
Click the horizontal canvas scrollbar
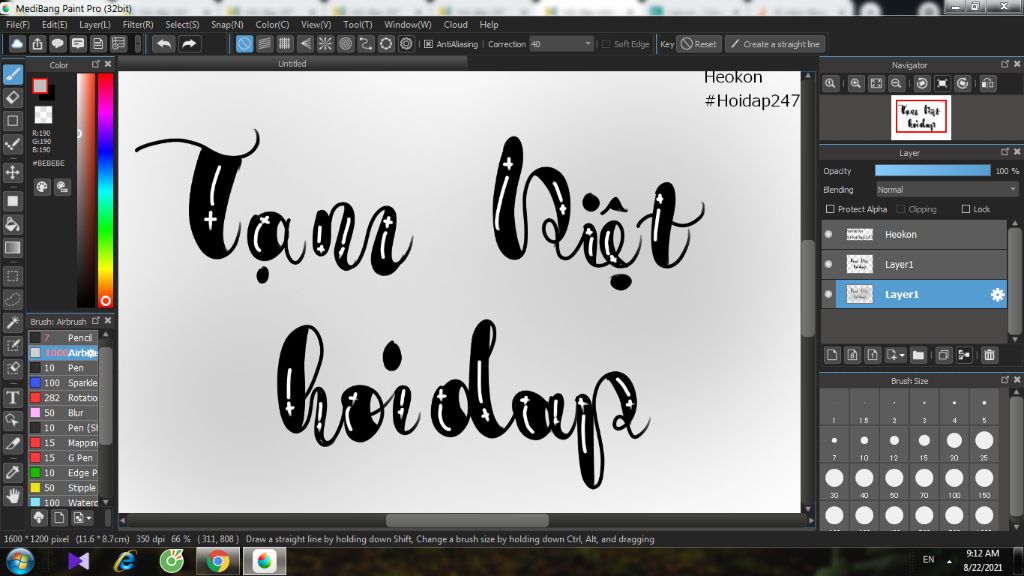(466, 520)
